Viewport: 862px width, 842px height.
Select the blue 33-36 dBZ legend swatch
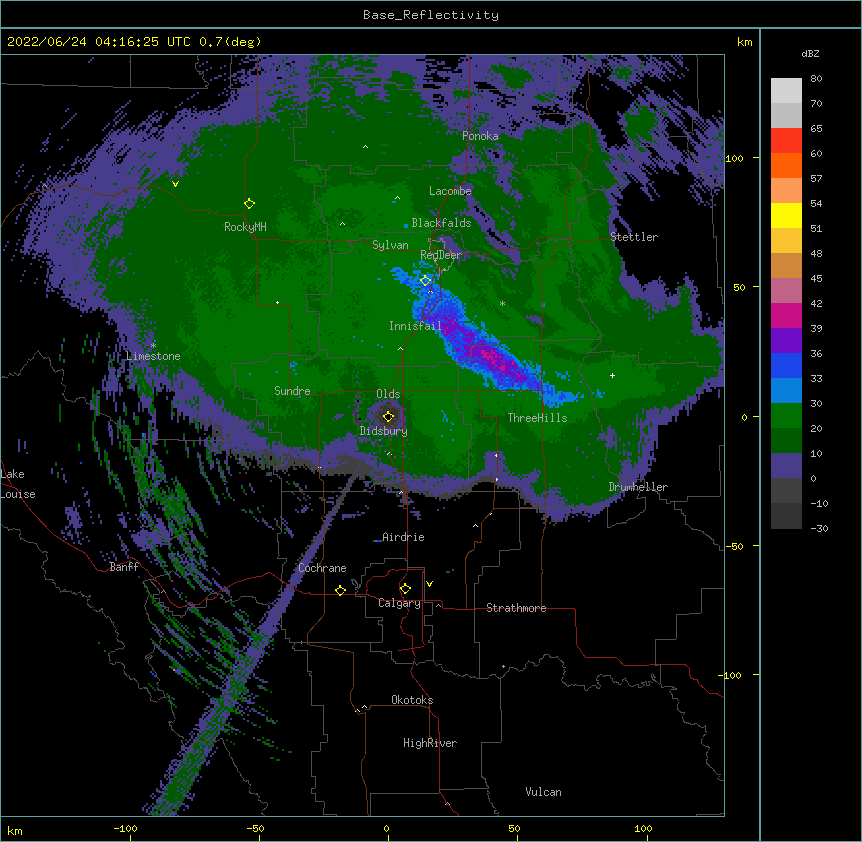tap(786, 365)
